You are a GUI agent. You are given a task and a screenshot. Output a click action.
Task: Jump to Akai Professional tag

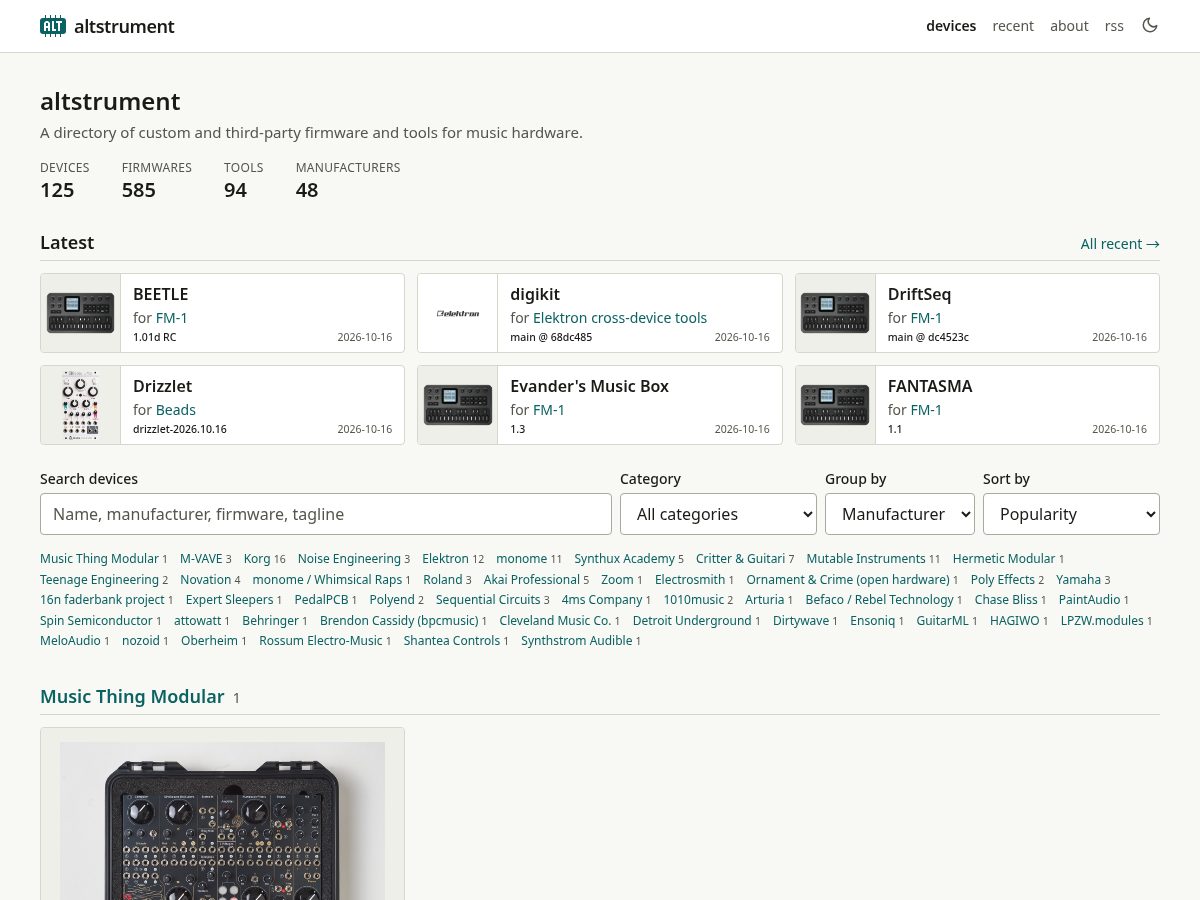click(532, 580)
